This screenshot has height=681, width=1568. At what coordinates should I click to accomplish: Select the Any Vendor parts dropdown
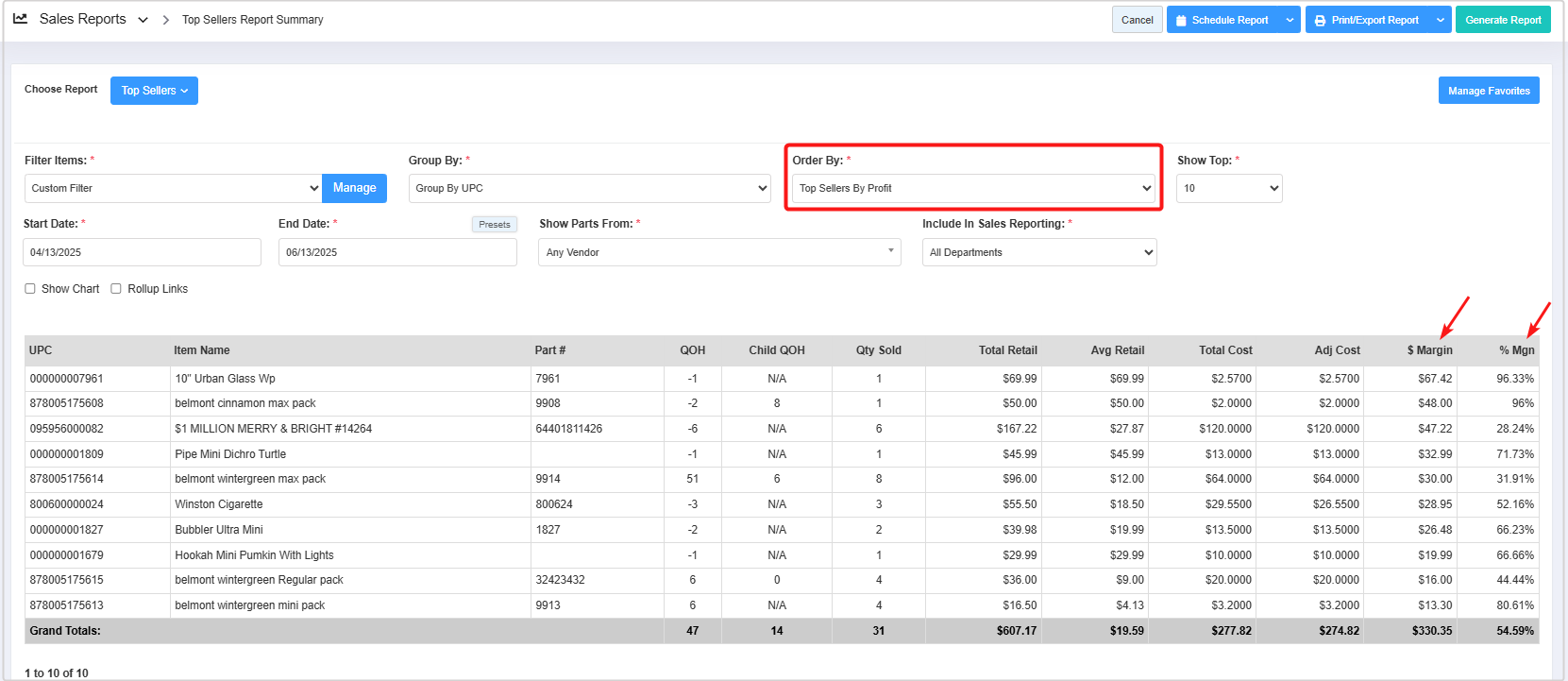[x=718, y=252]
